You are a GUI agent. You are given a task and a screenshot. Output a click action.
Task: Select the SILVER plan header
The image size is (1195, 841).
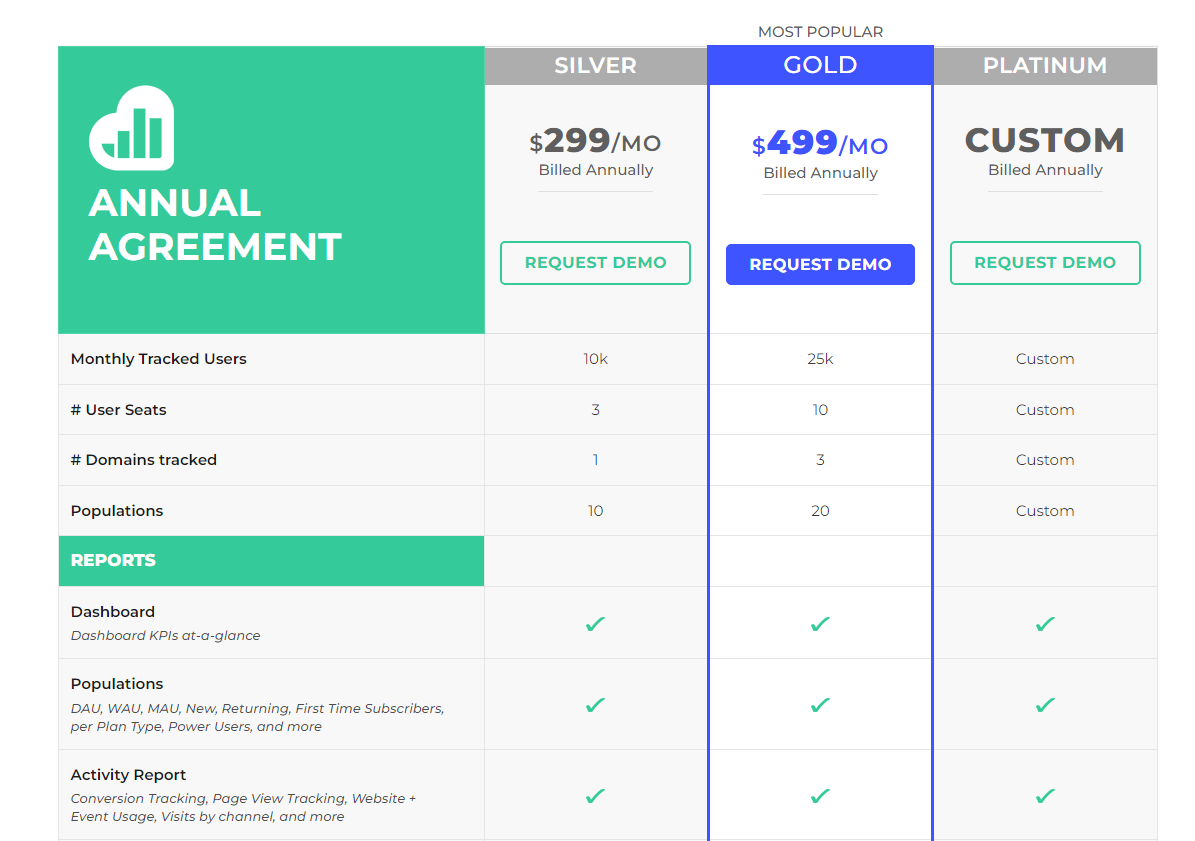pos(595,66)
